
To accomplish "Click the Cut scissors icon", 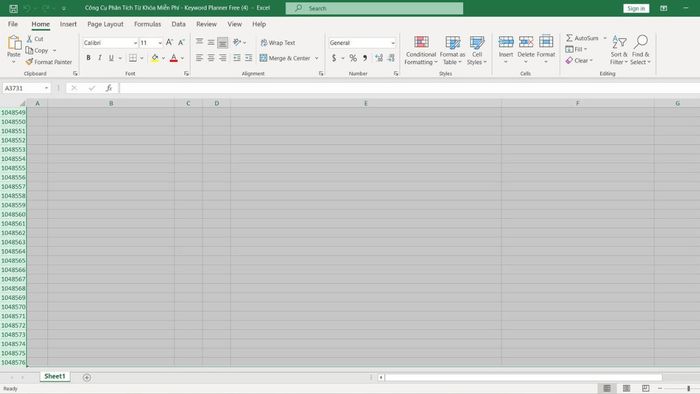I will 29,39.
